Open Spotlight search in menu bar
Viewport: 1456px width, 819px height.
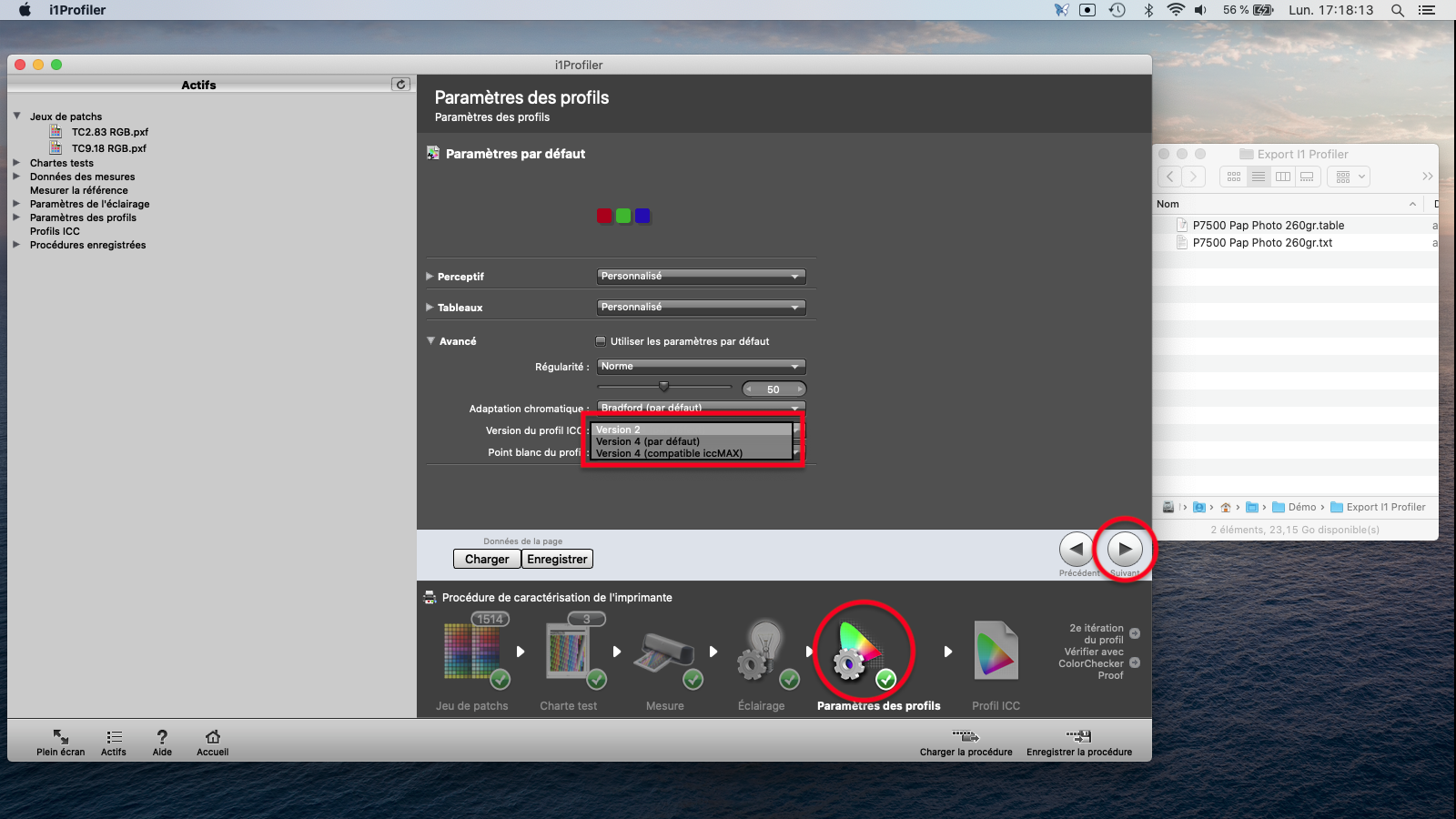tap(1398, 10)
